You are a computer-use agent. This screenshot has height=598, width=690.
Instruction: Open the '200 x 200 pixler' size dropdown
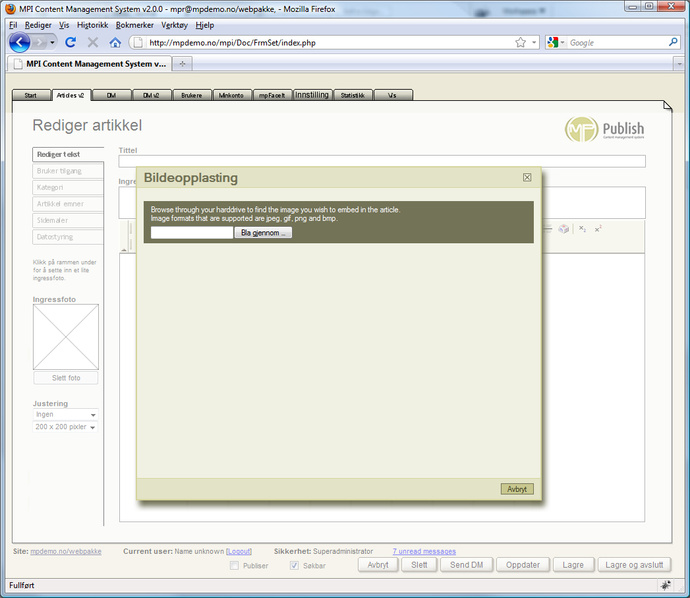[65, 427]
